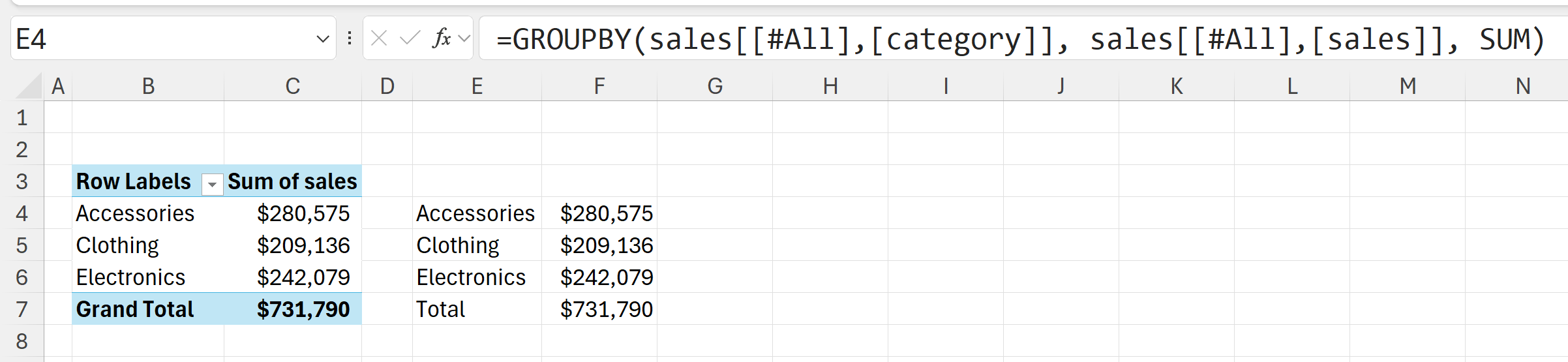Select column B header
The image size is (1568, 362).
(x=148, y=86)
